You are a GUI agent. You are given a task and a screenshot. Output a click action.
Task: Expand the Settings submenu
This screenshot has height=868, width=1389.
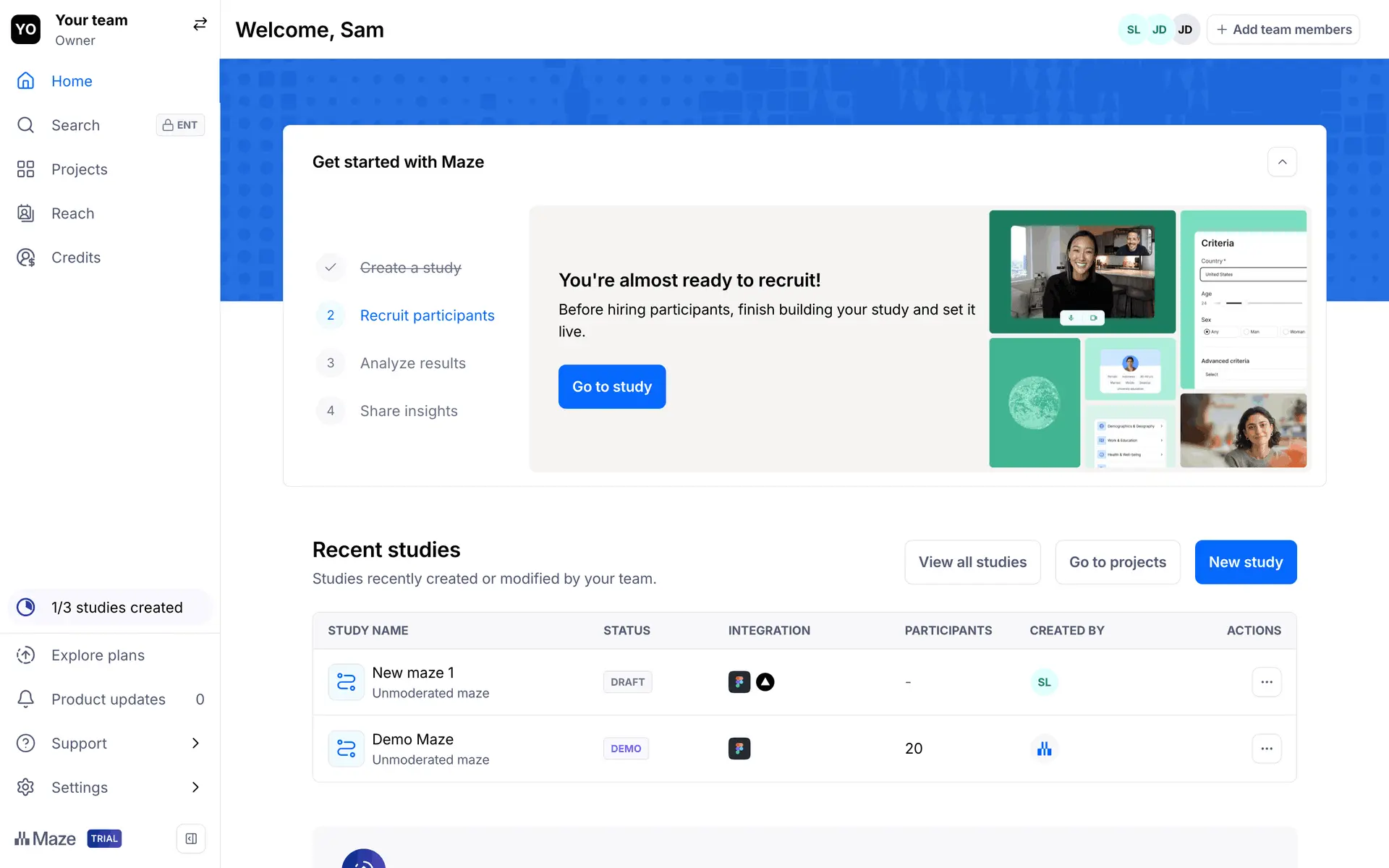(x=195, y=787)
